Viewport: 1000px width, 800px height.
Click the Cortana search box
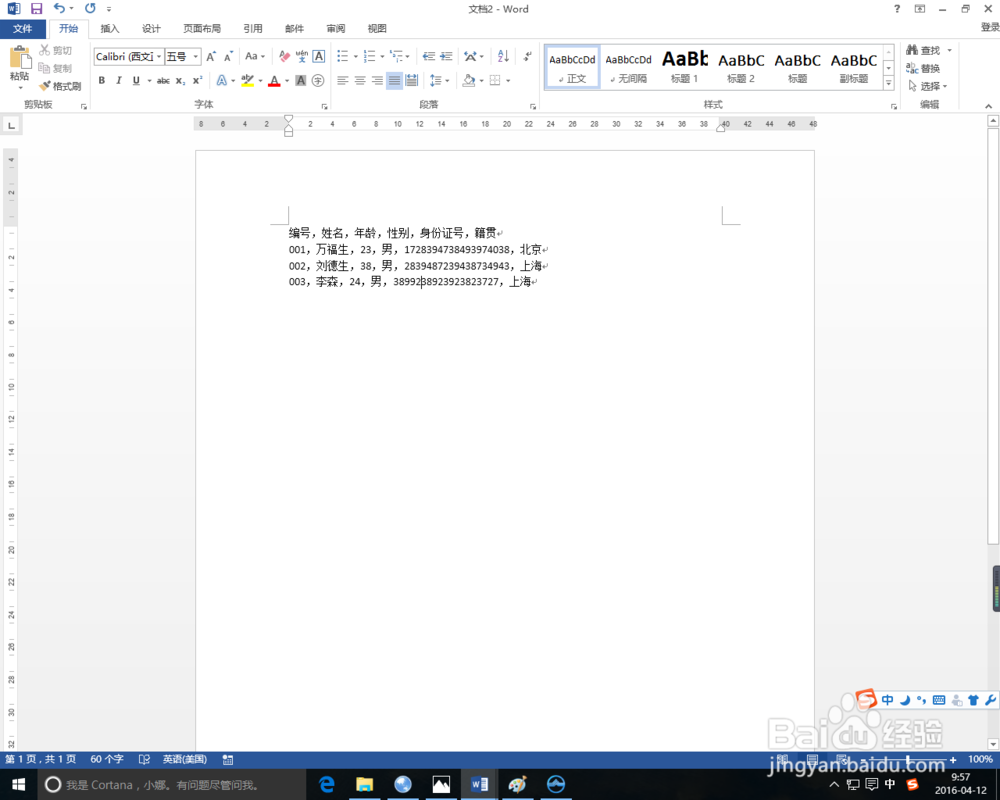point(172,785)
